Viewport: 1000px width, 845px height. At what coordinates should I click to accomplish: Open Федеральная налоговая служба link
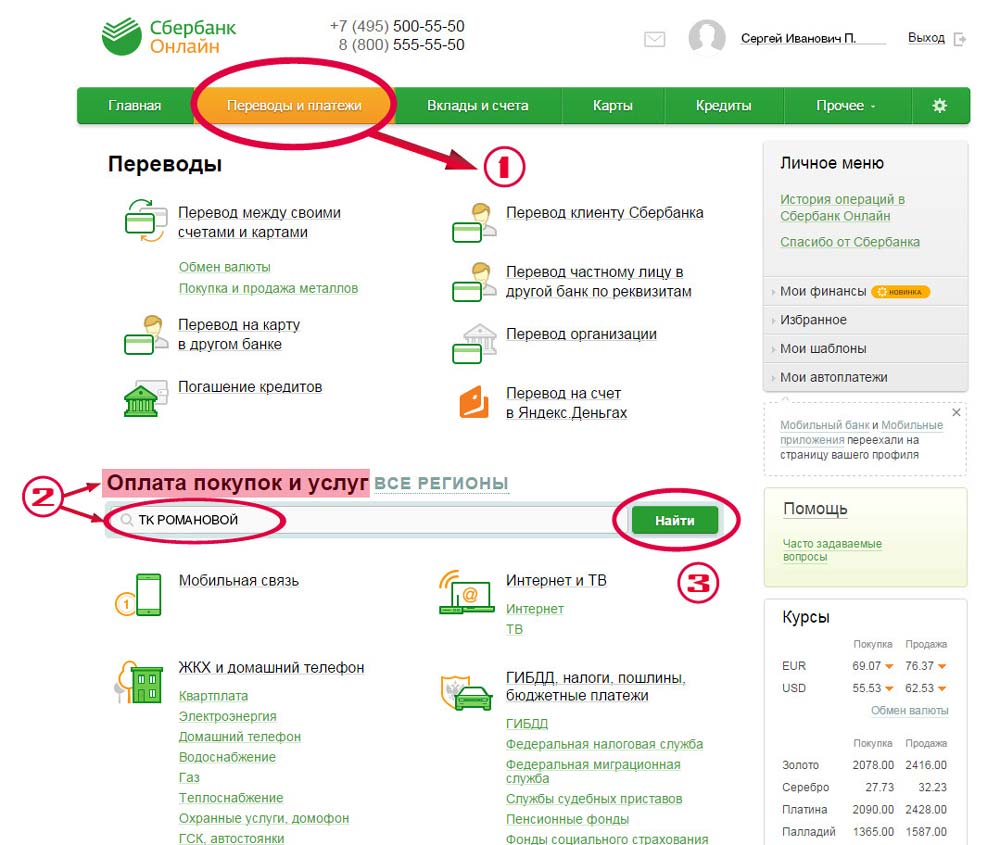(x=605, y=744)
